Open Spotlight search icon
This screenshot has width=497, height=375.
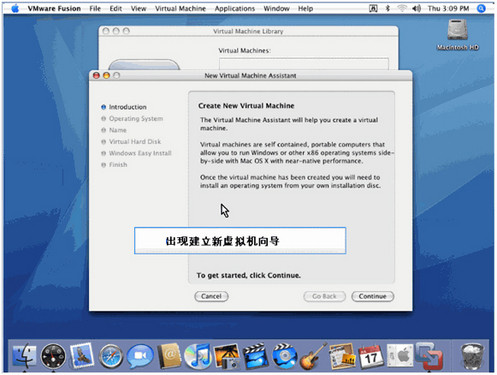[481, 9]
